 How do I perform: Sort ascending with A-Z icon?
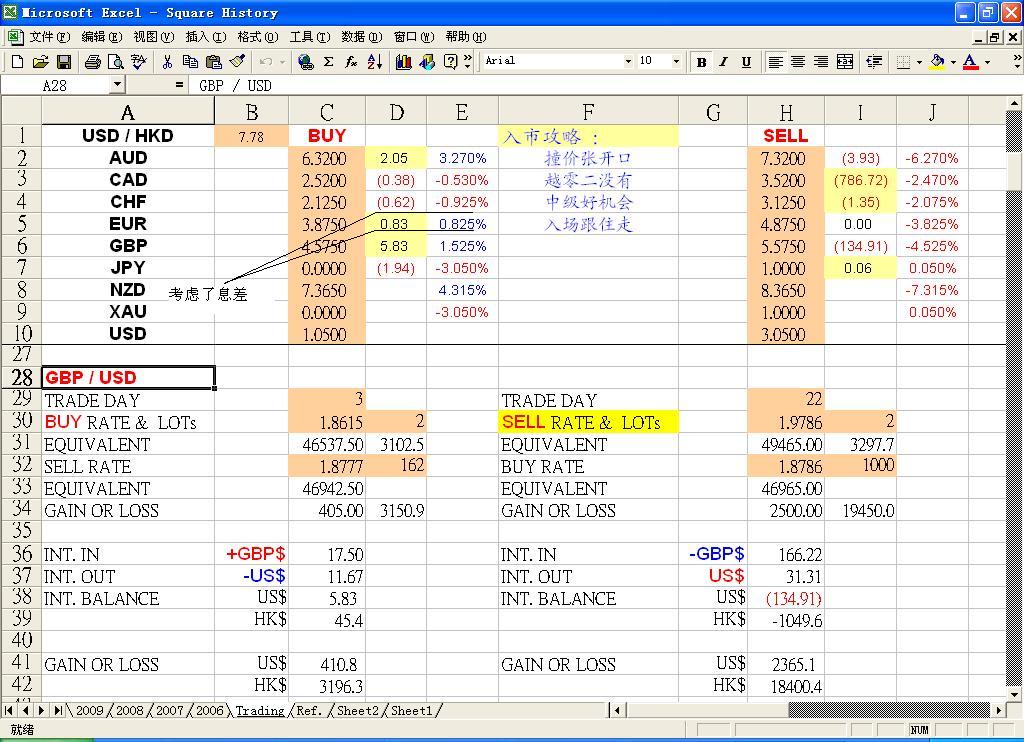pyautogui.click(x=375, y=61)
